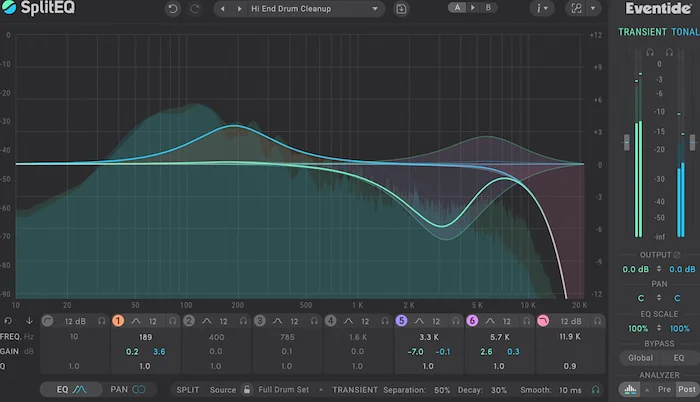
Task: Set analyzer to Post
Action: (687, 389)
